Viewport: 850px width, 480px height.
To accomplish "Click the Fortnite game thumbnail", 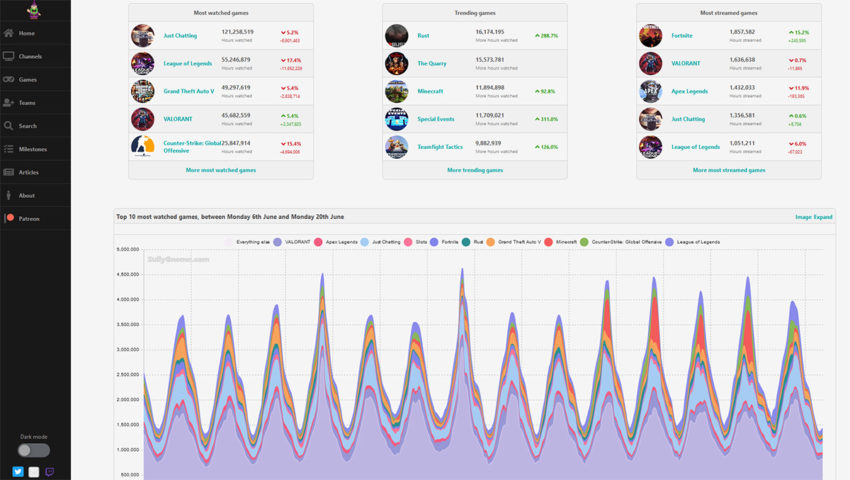I will (x=651, y=36).
